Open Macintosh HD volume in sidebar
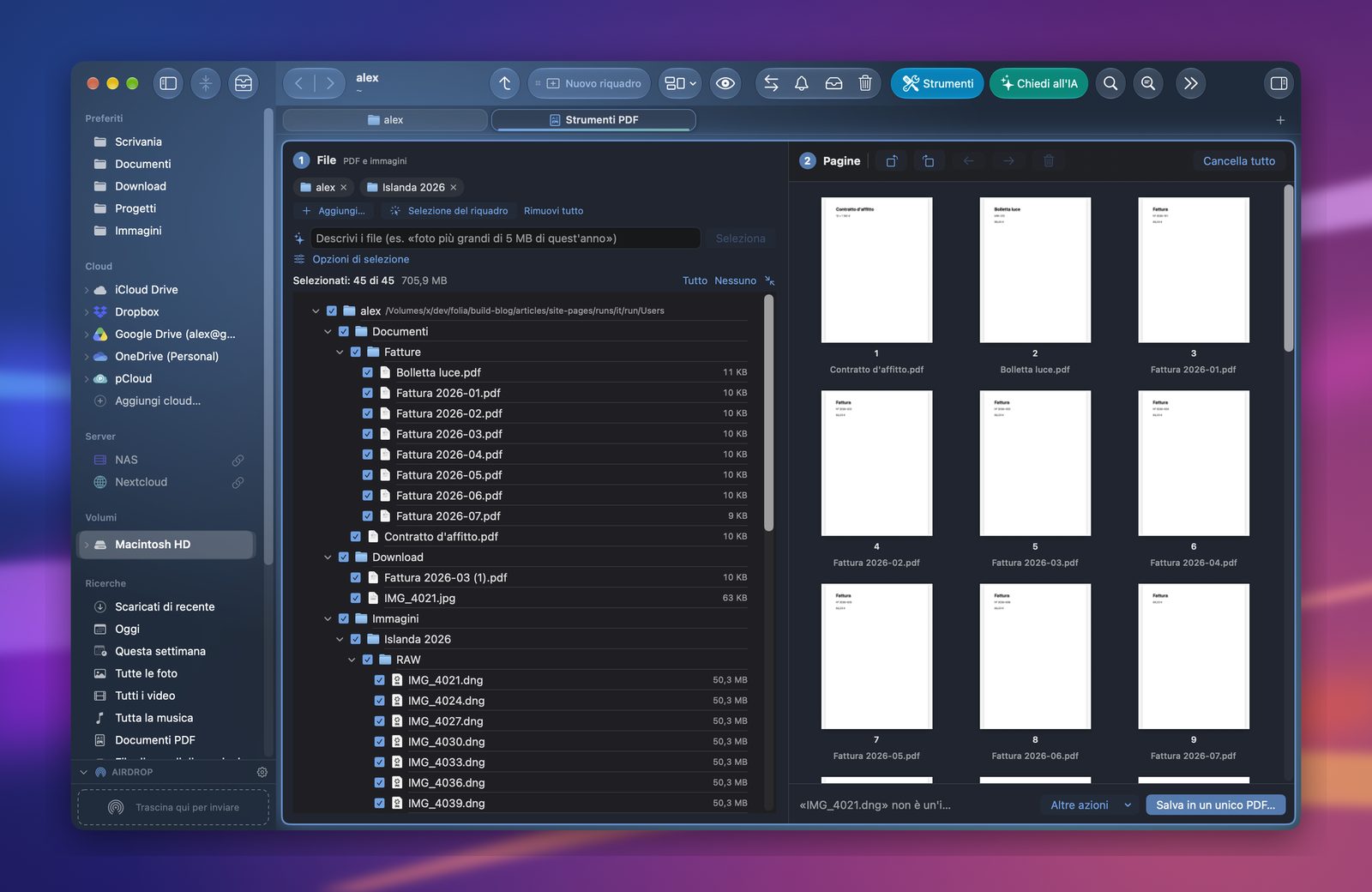The width and height of the screenshot is (1372, 892). (166, 545)
